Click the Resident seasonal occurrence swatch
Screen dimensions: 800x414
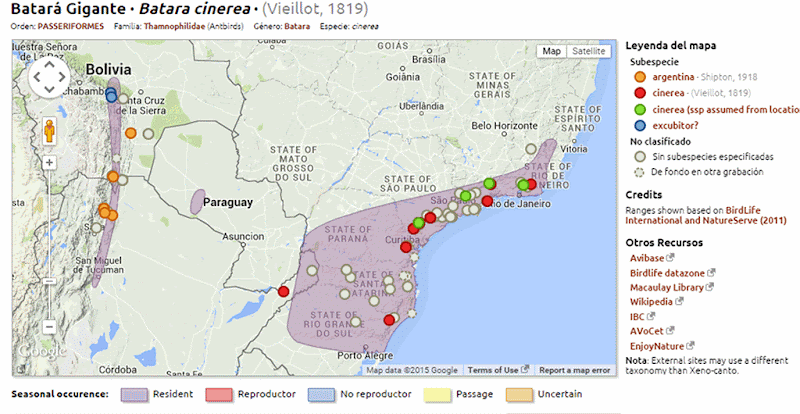(x=134, y=395)
